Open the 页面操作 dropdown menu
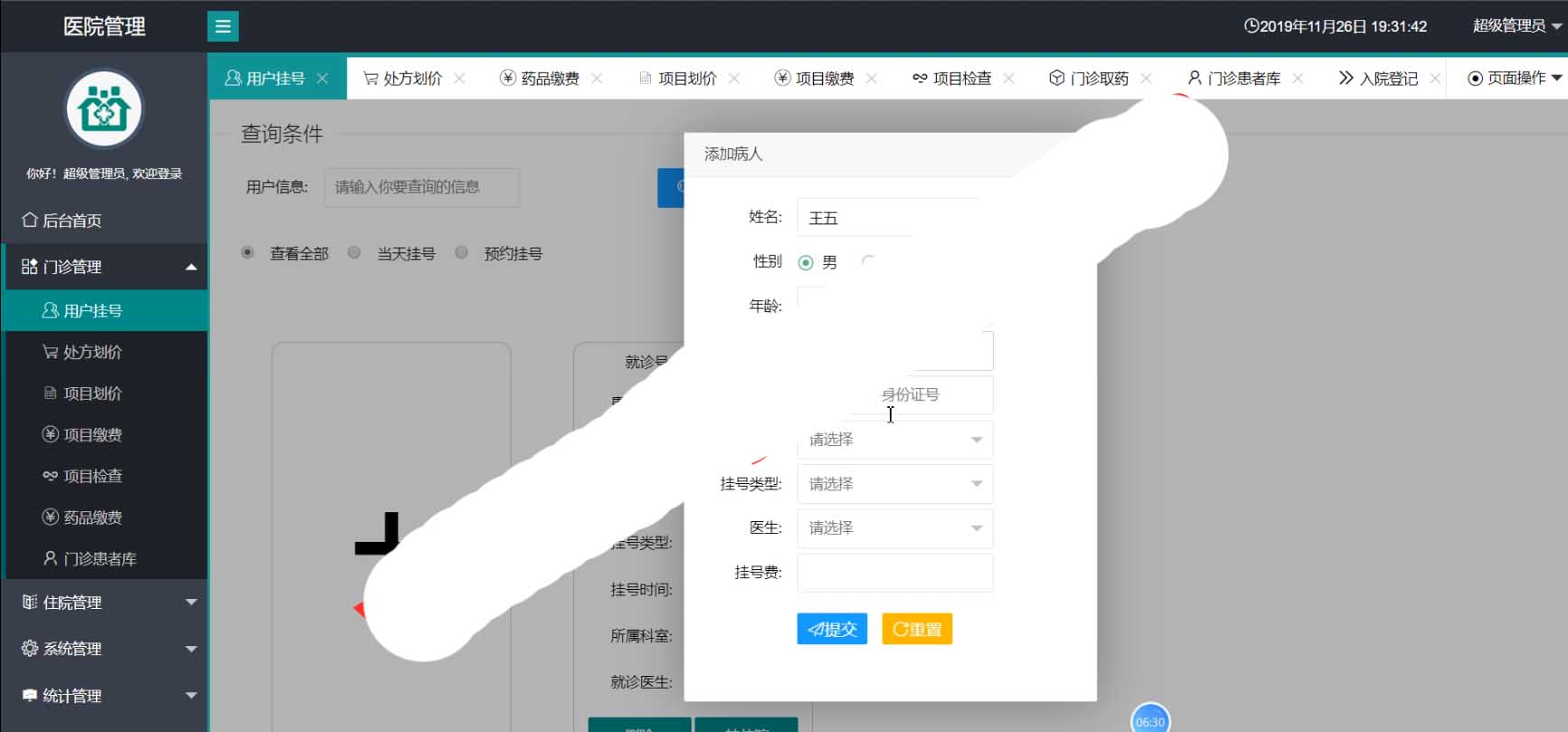 [1515, 79]
